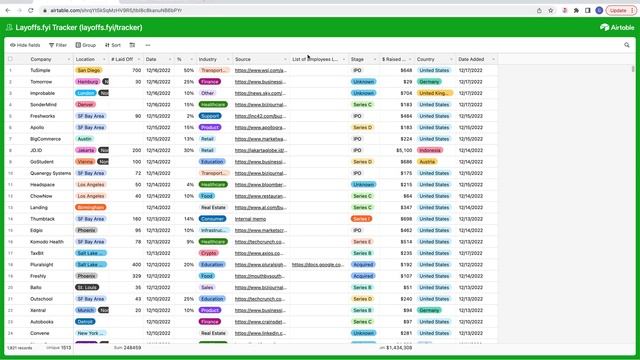Open the Headspace bloomberg source link
Screen dimensions: 640x360
(260, 184)
